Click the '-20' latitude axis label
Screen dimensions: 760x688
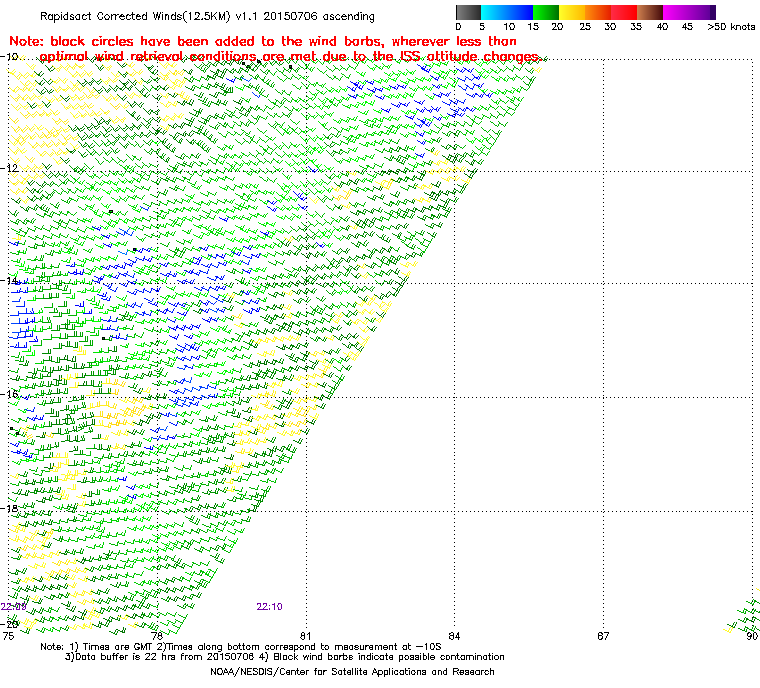tap(9, 624)
